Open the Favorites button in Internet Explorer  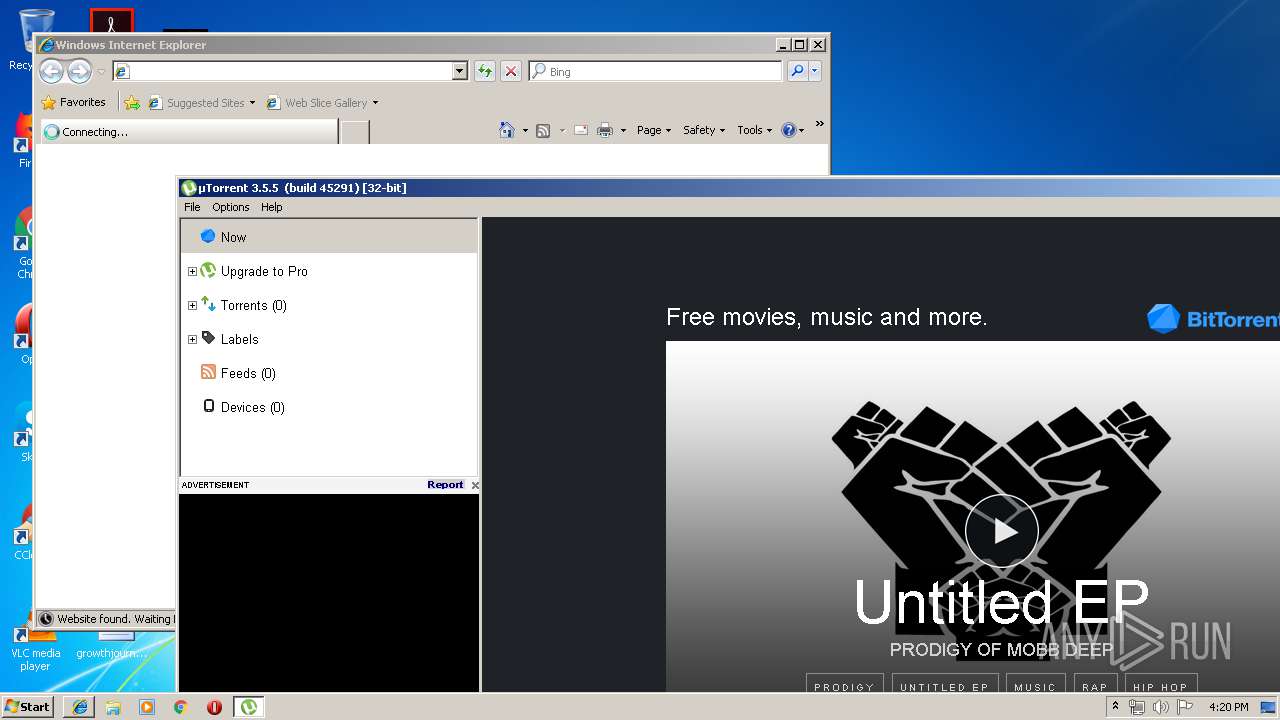click(73, 102)
